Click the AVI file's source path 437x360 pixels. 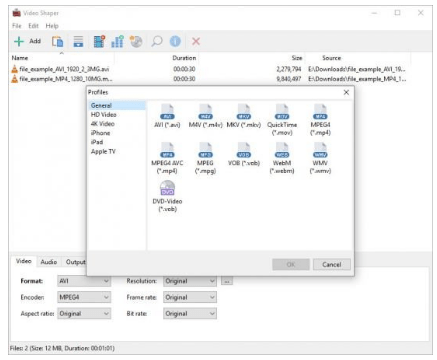[356, 69]
